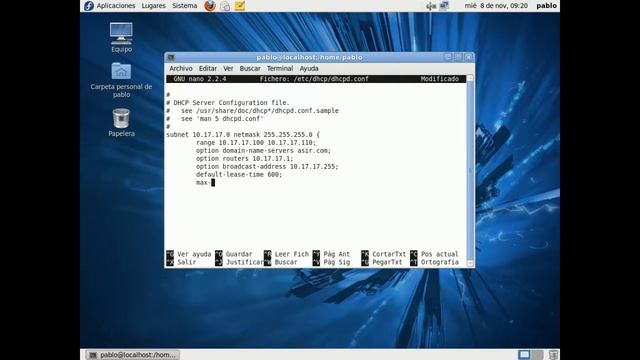Click the terminal window title bar text
Screen dimensions: 640x360
(x=309, y=58)
